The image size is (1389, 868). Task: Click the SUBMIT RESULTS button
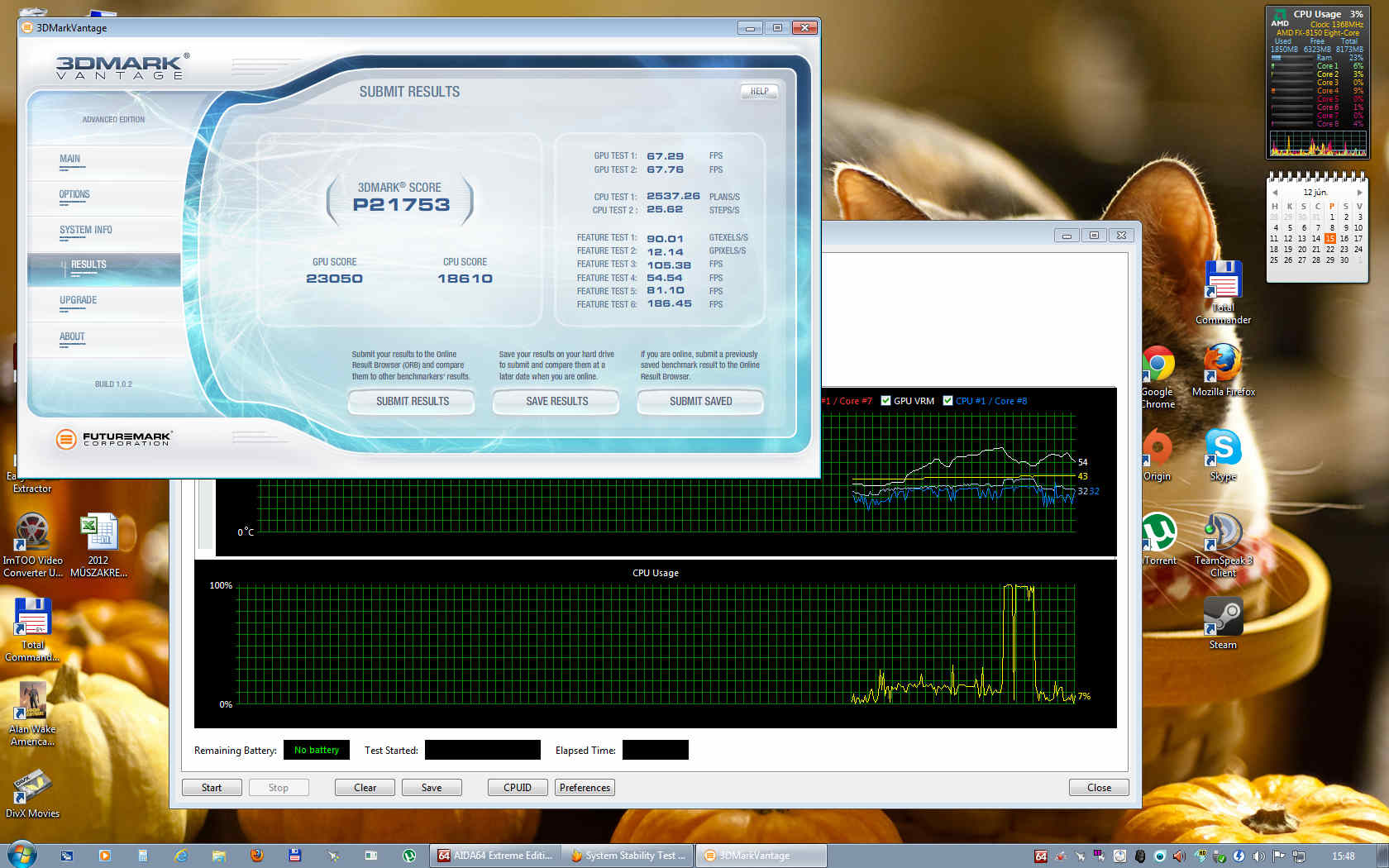(412, 402)
